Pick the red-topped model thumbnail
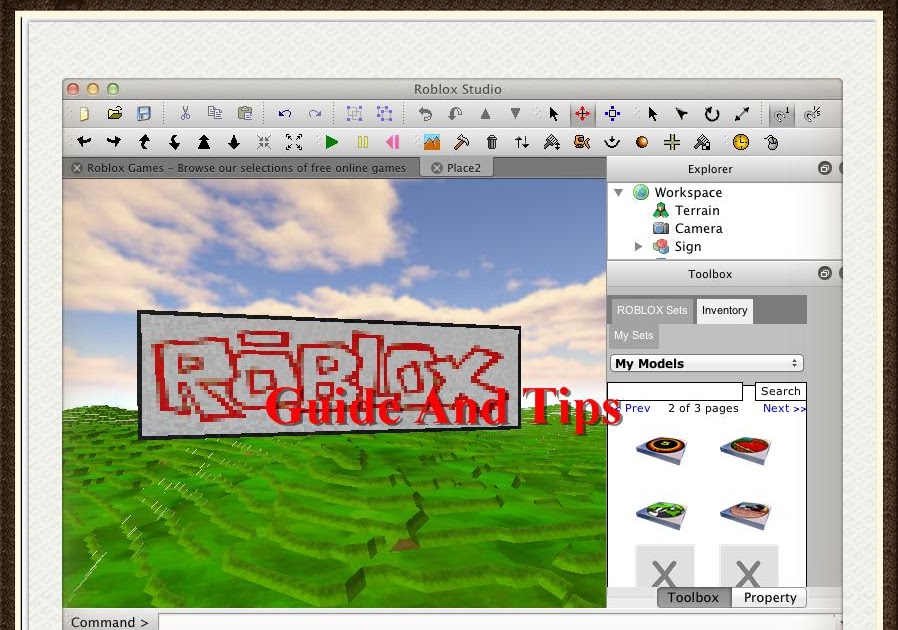Screen dimensions: 898x630 coord(746,449)
